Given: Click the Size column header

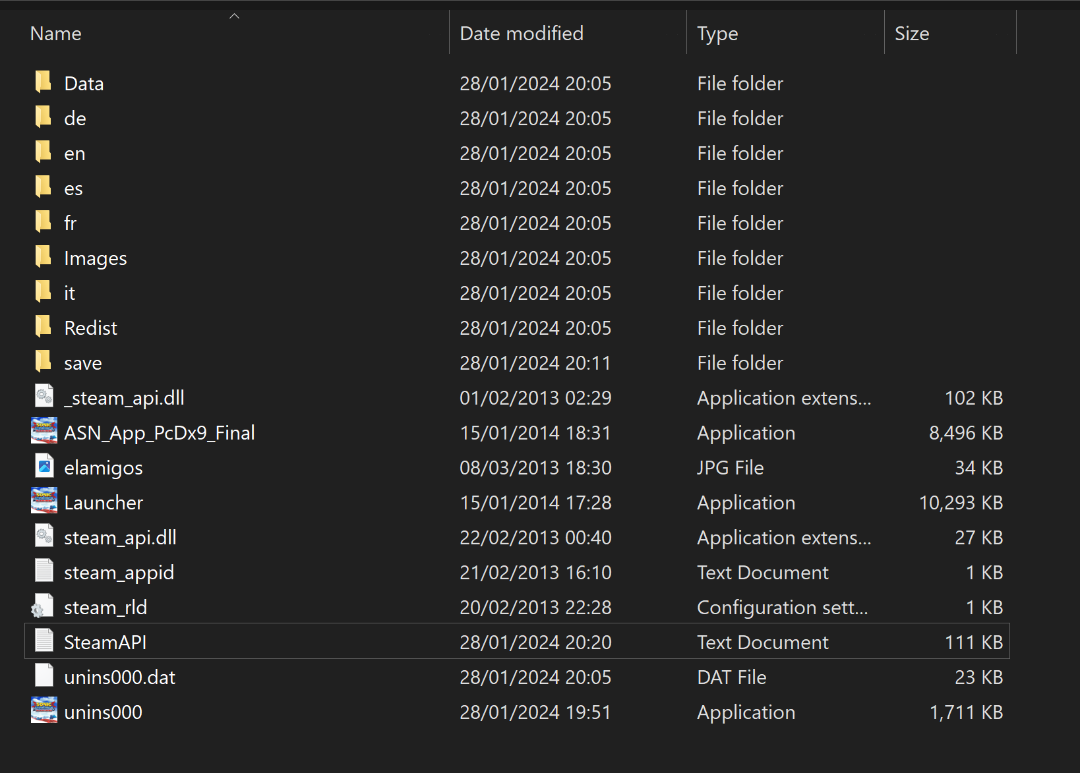Looking at the screenshot, I should [x=911, y=33].
